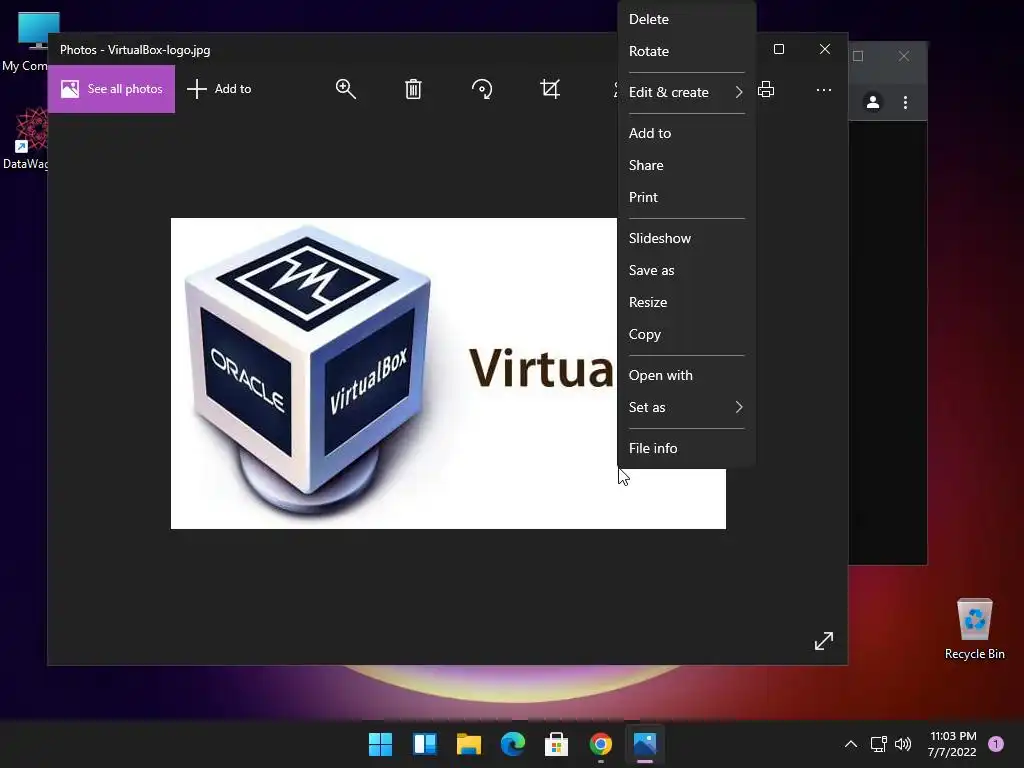
Task: Click the printer icon in Photos toolbar
Action: coord(766,89)
